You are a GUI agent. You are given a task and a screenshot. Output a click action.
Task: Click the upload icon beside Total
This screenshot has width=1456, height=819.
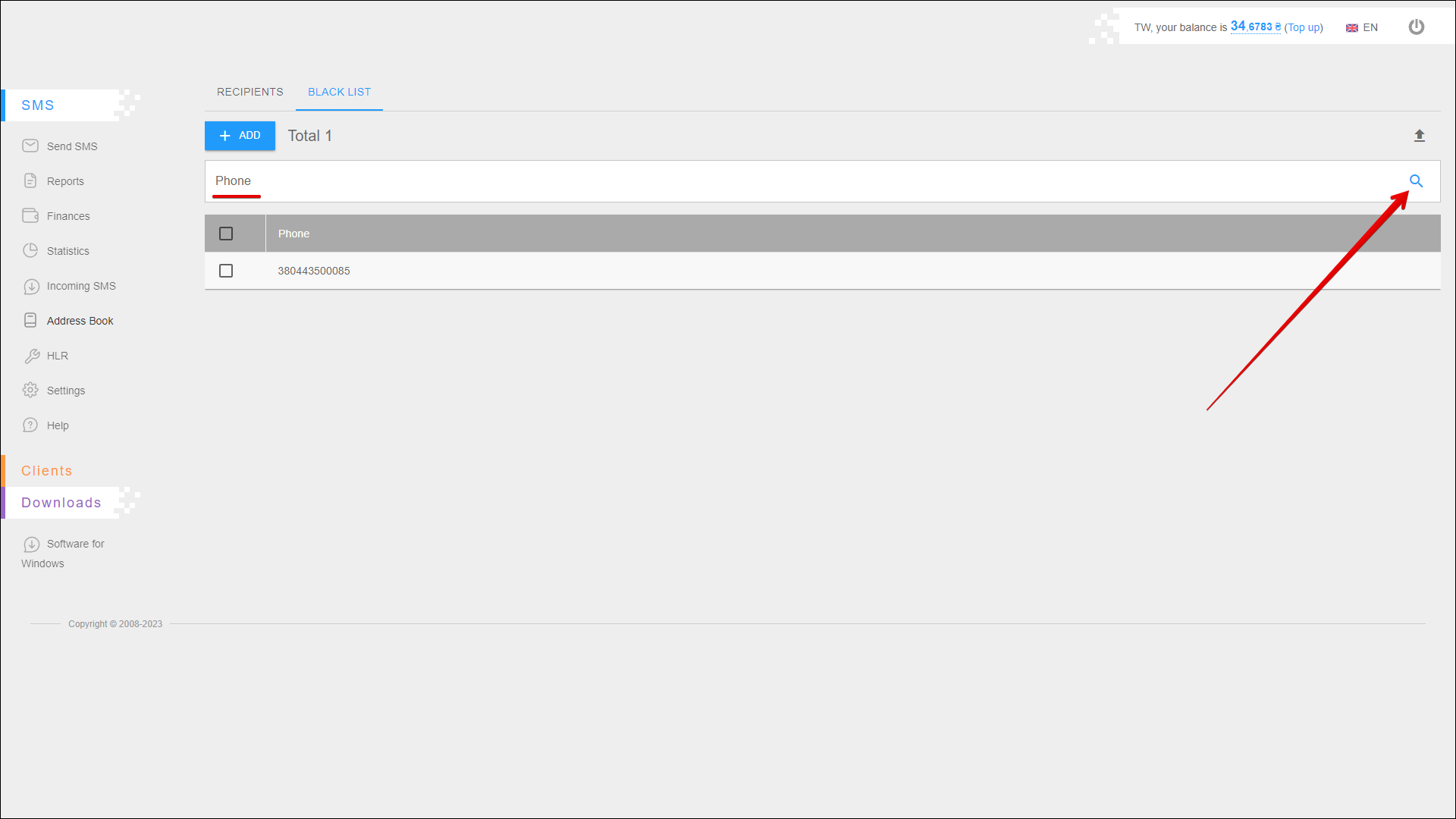[1420, 136]
